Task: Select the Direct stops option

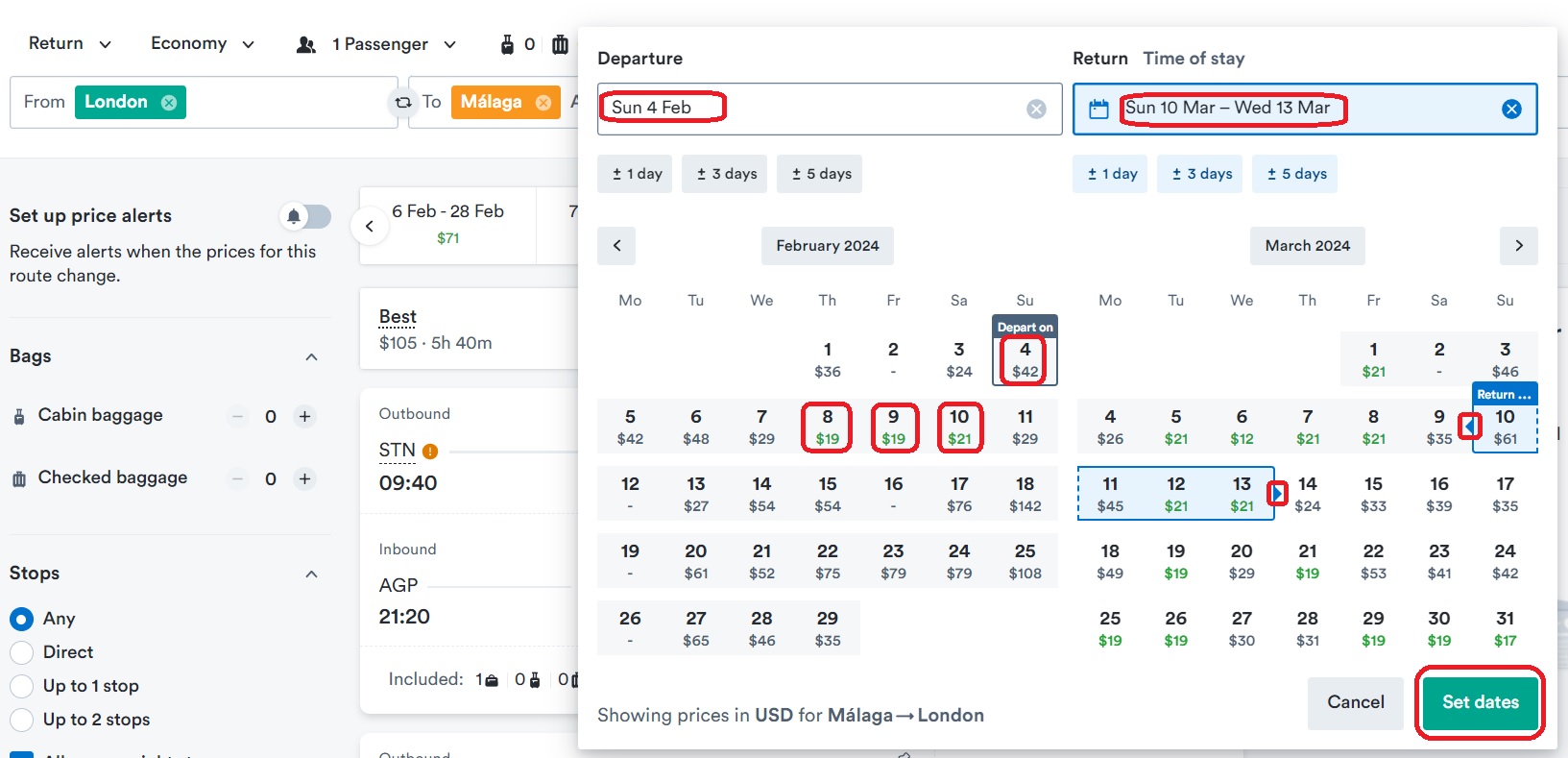Action: point(22,652)
